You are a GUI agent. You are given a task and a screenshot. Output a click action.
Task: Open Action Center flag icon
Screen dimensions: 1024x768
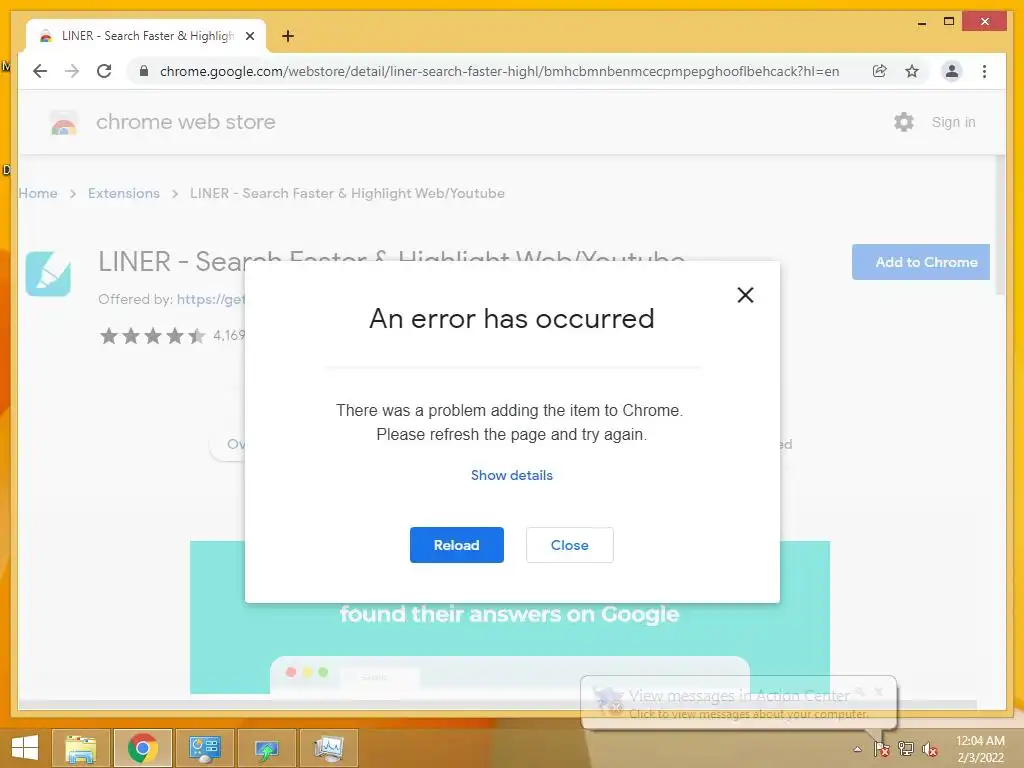click(882, 749)
